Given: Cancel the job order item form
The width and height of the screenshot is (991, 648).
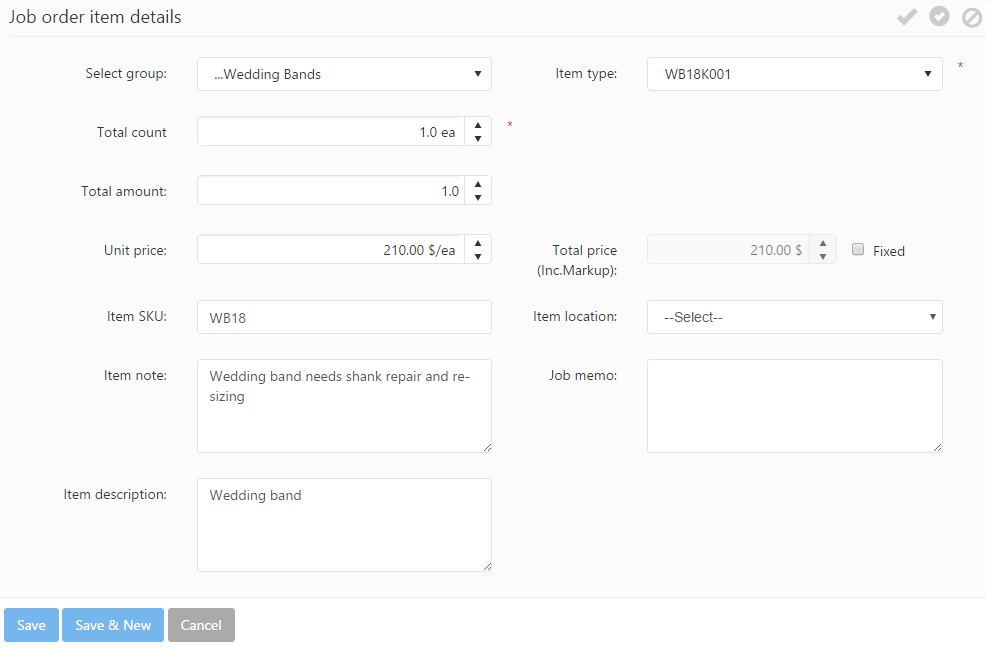Looking at the screenshot, I should point(201,625).
